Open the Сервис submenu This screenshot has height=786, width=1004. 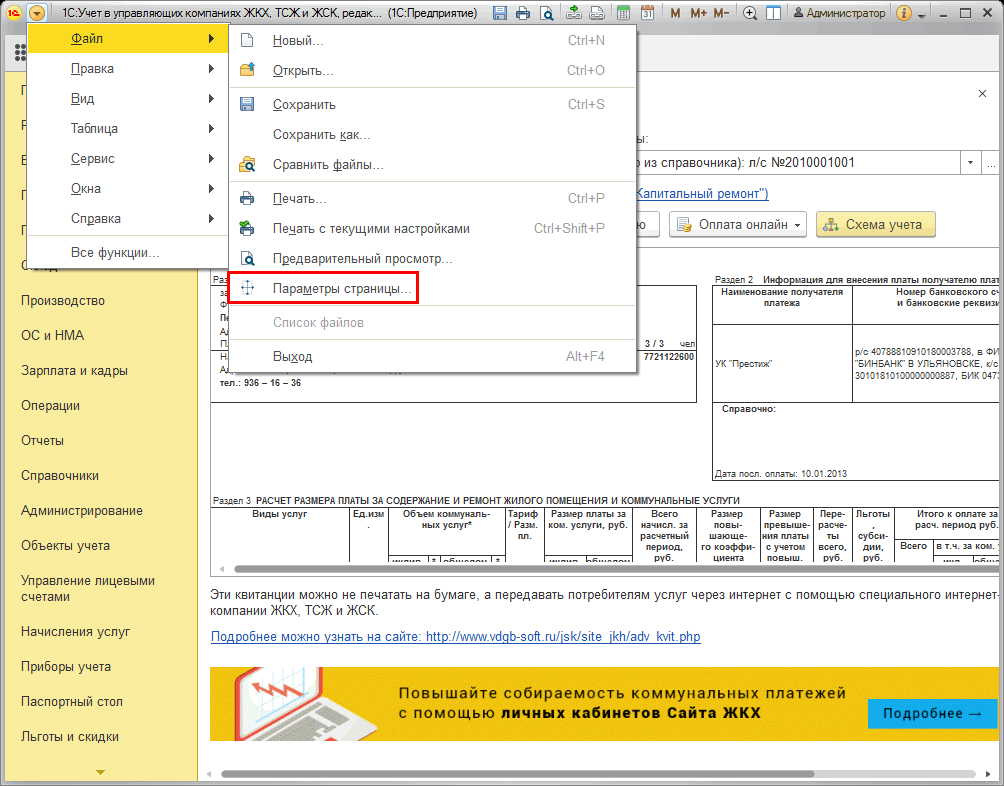[128, 159]
